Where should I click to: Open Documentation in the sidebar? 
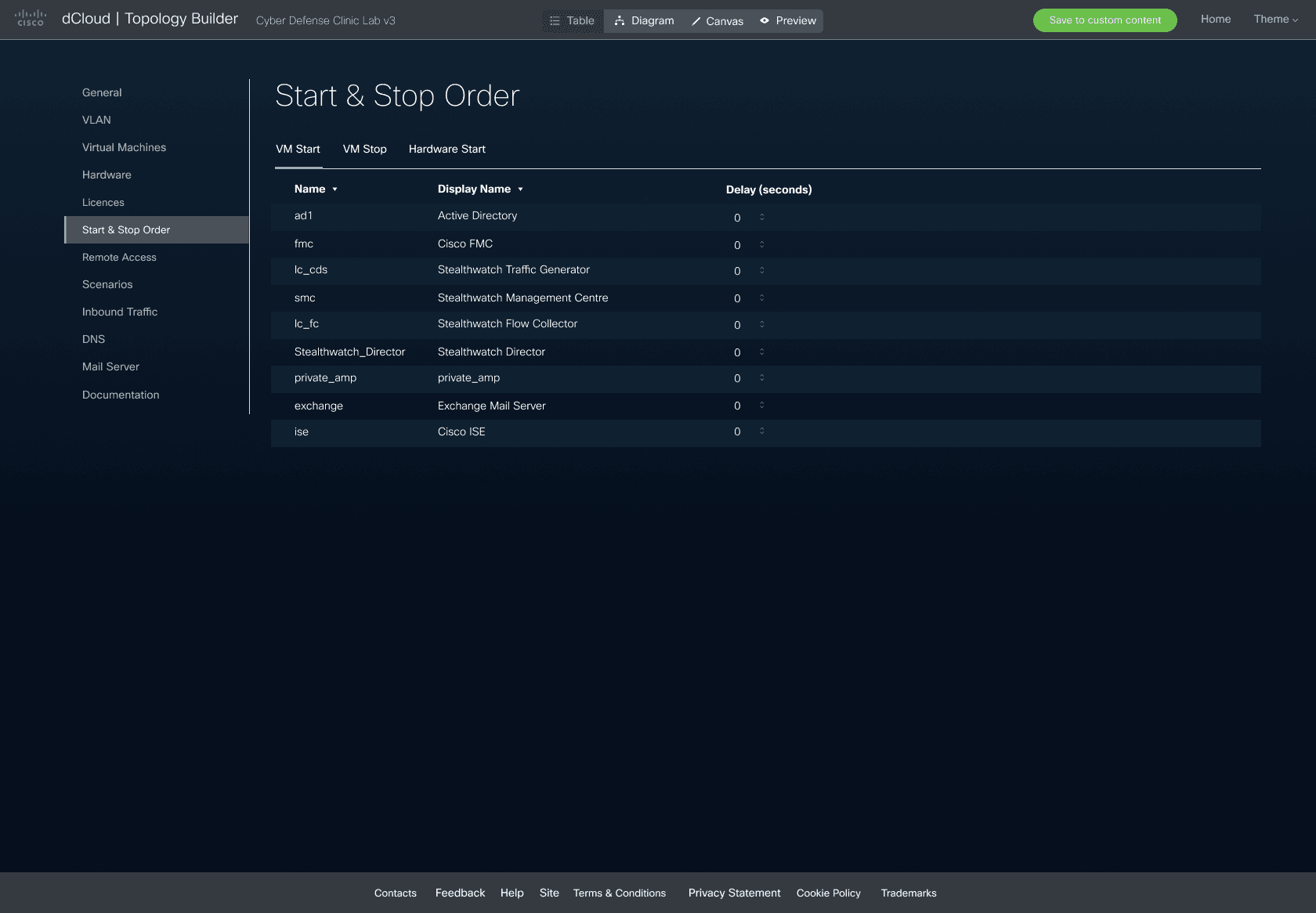point(121,395)
